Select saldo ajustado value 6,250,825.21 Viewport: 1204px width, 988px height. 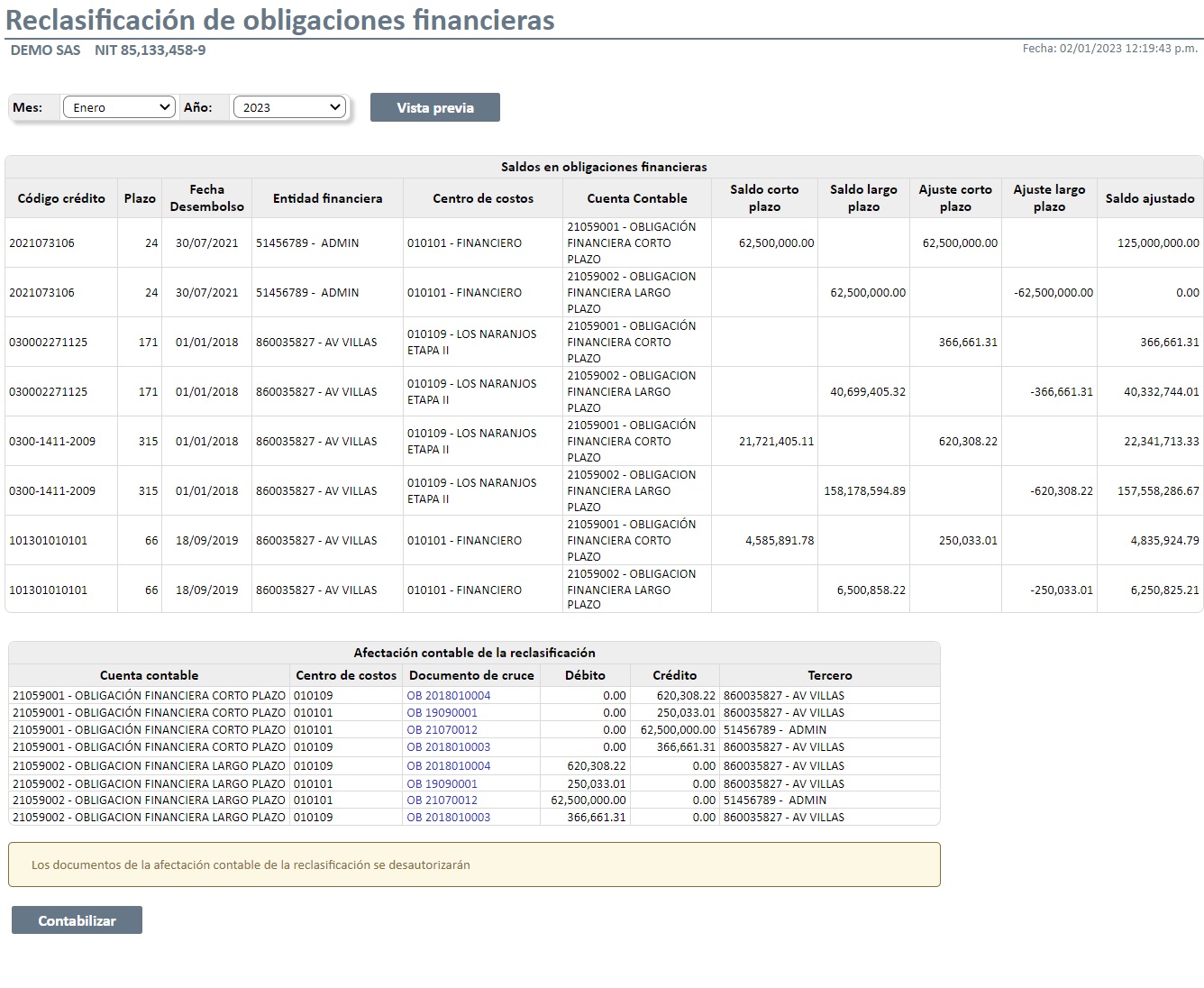(1165, 590)
